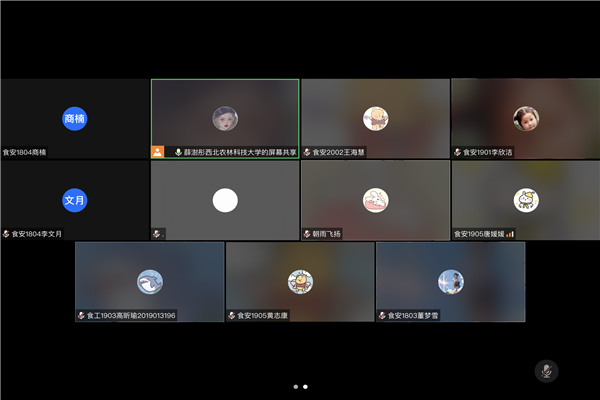Click the mic icon beside 食安1804李文月
The image size is (600, 400).
click(x=7, y=234)
